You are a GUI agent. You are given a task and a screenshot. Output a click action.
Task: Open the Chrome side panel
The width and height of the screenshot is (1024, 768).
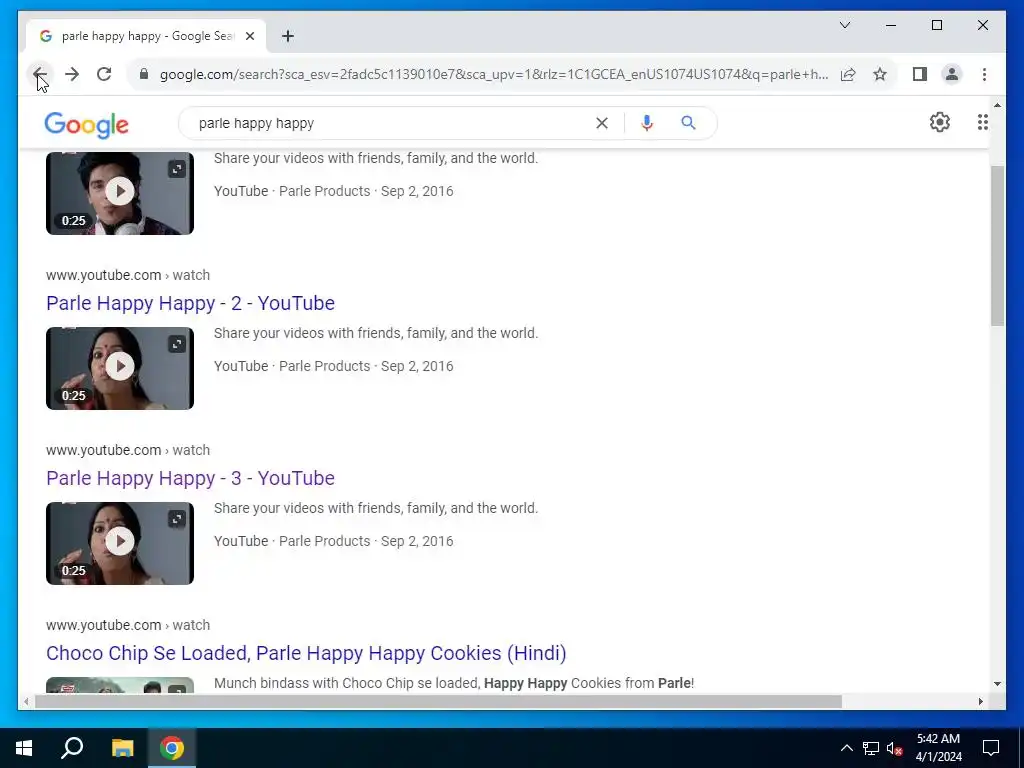[x=920, y=74]
